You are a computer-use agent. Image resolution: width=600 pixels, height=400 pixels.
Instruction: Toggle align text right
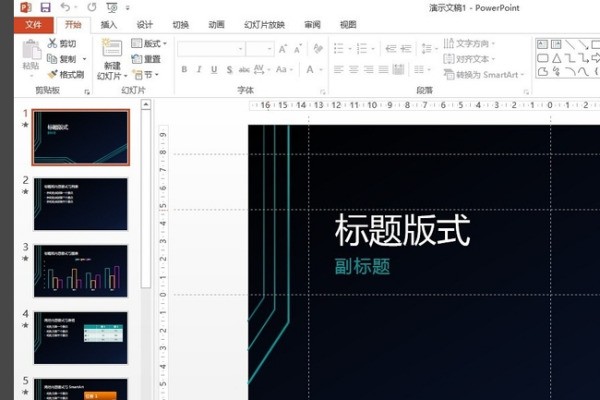(368, 69)
